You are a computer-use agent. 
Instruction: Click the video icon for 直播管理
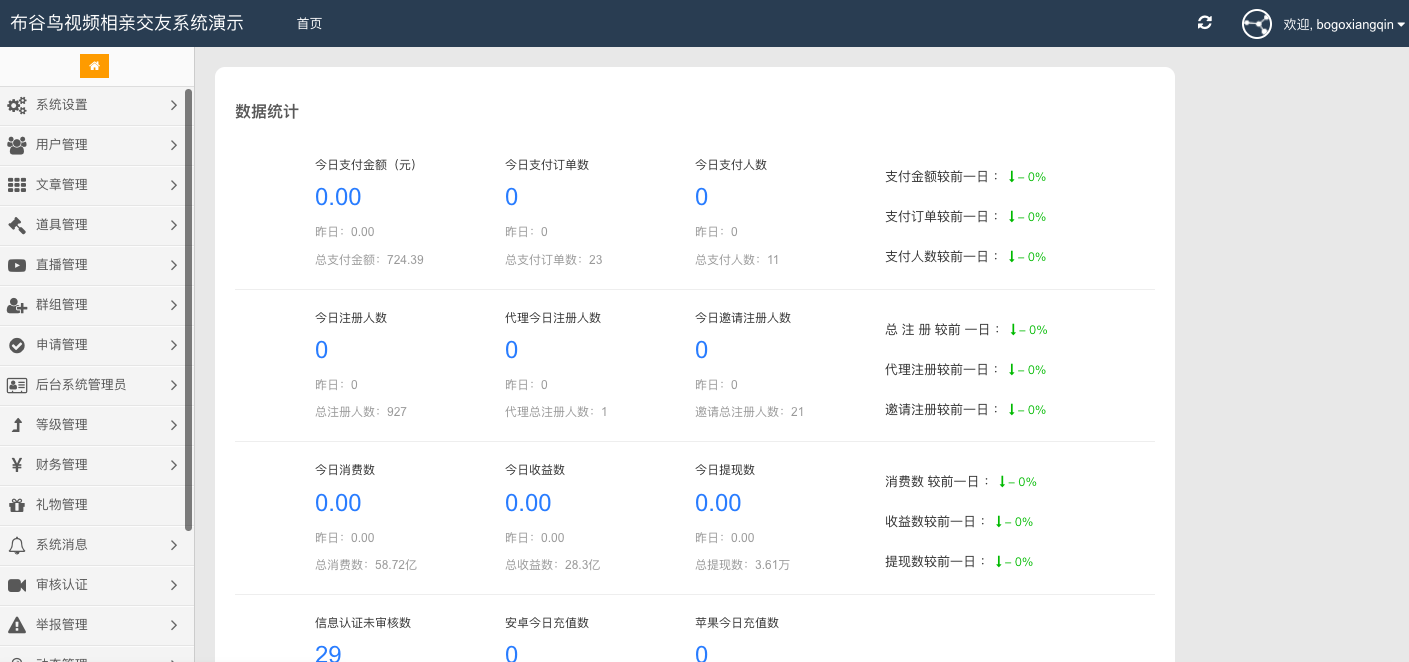(17, 265)
